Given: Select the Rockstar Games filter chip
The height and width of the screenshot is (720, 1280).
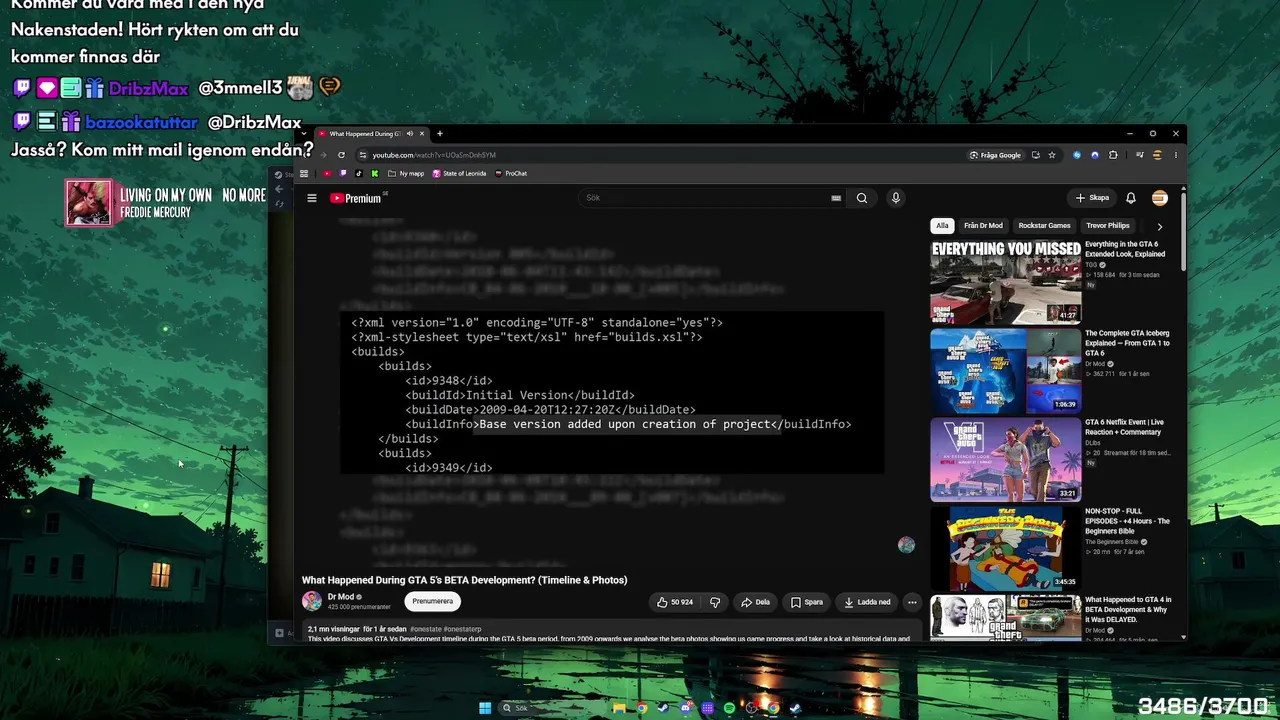Looking at the screenshot, I should [x=1044, y=226].
